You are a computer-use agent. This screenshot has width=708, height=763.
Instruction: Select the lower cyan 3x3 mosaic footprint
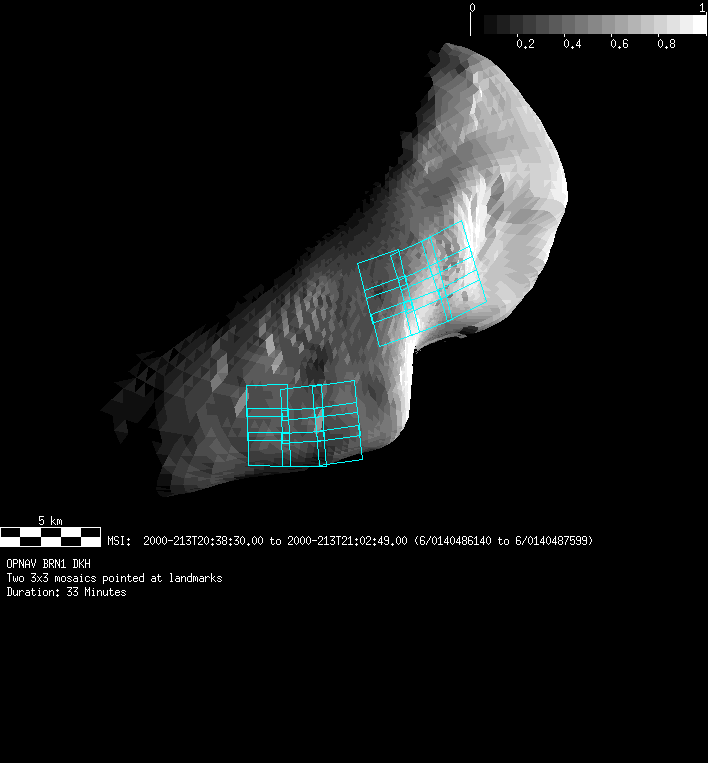(x=303, y=424)
